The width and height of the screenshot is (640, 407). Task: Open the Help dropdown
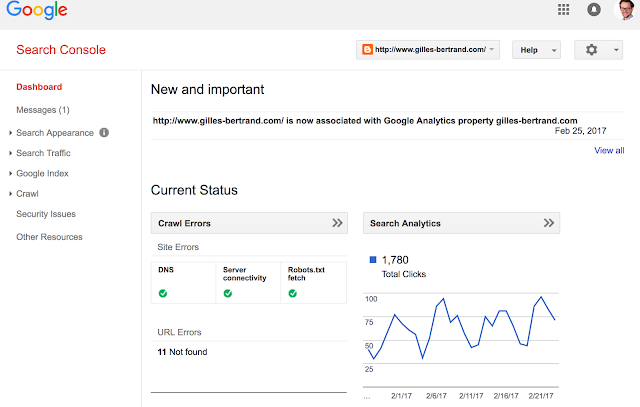coord(536,49)
